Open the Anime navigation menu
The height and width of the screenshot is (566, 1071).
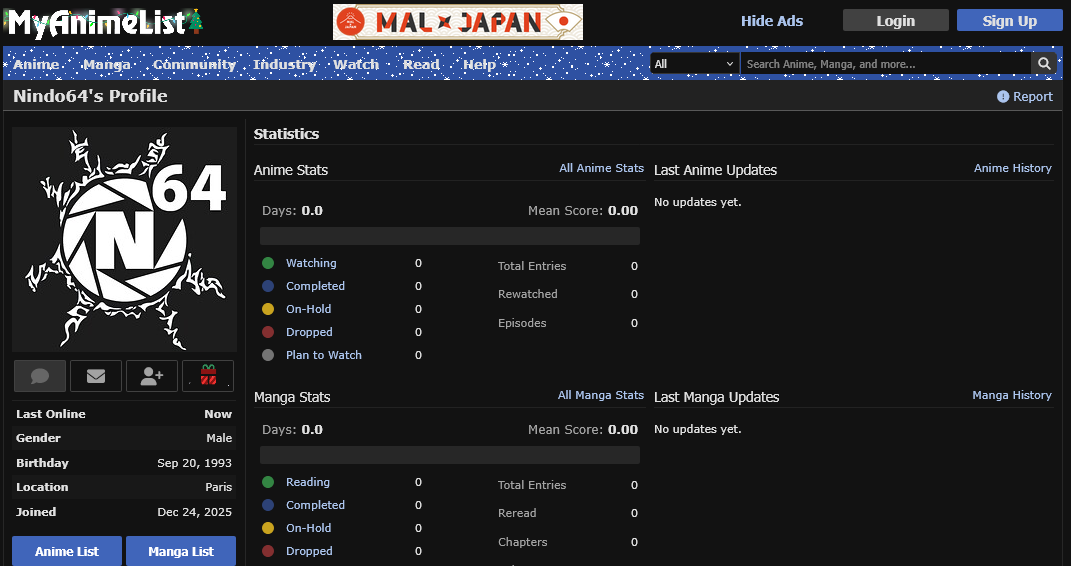[36, 64]
